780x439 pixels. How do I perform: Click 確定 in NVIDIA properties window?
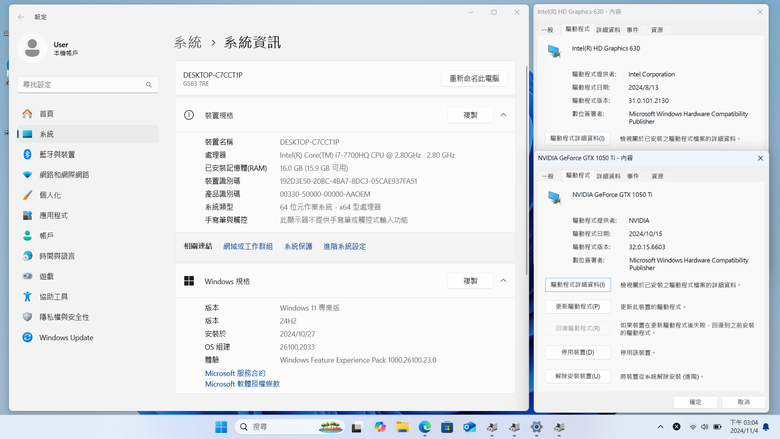pyautogui.click(x=695, y=402)
